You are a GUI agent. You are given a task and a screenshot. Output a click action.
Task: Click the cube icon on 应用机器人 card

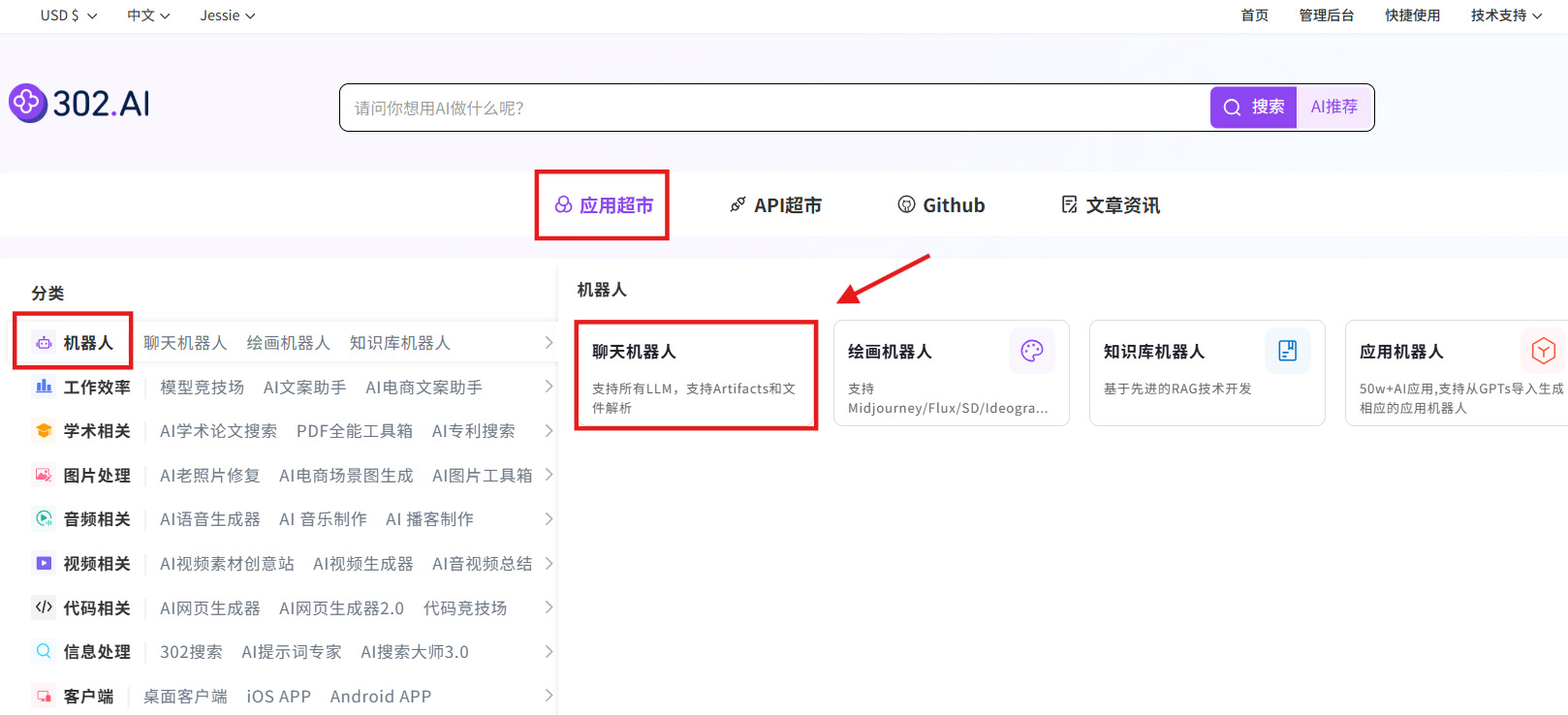[x=1544, y=351]
